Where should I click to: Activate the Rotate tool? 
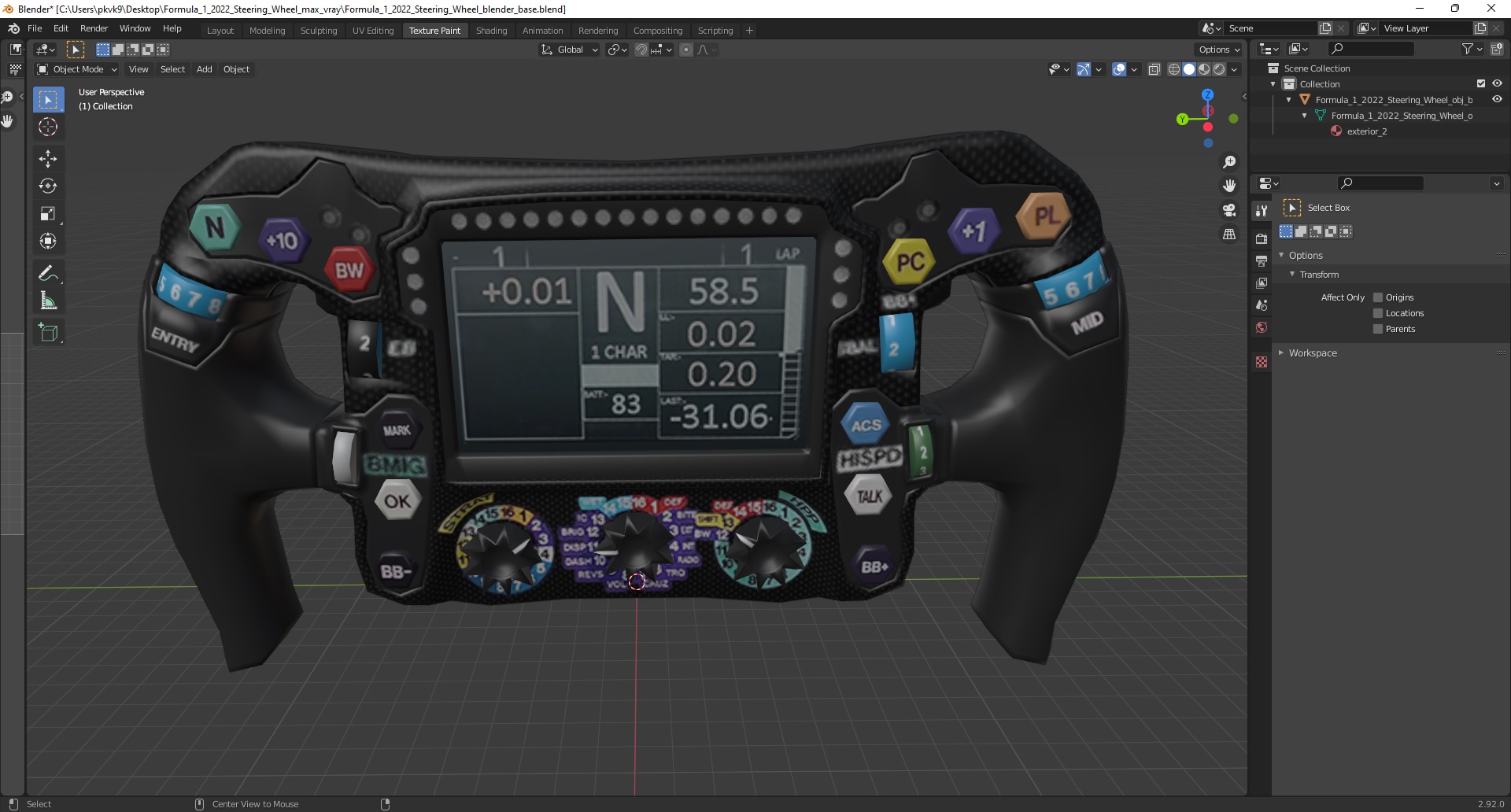[x=48, y=186]
